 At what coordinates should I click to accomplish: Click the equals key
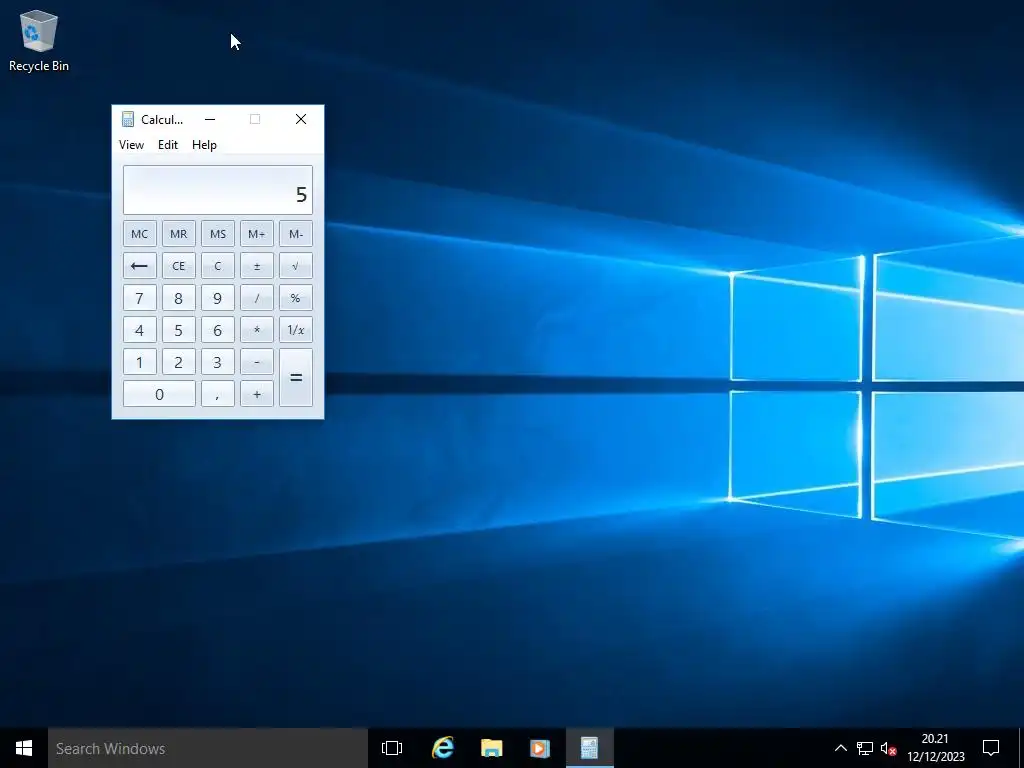296,377
